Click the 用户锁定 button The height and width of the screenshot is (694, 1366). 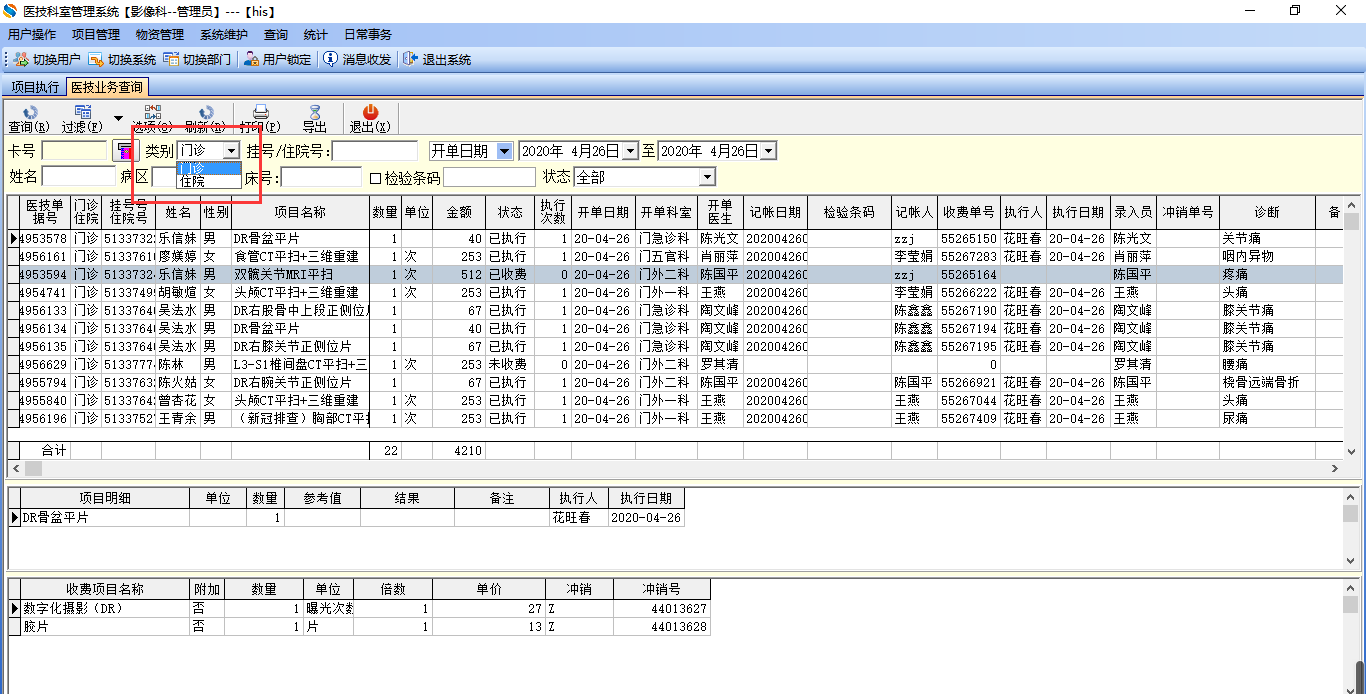[x=277, y=60]
